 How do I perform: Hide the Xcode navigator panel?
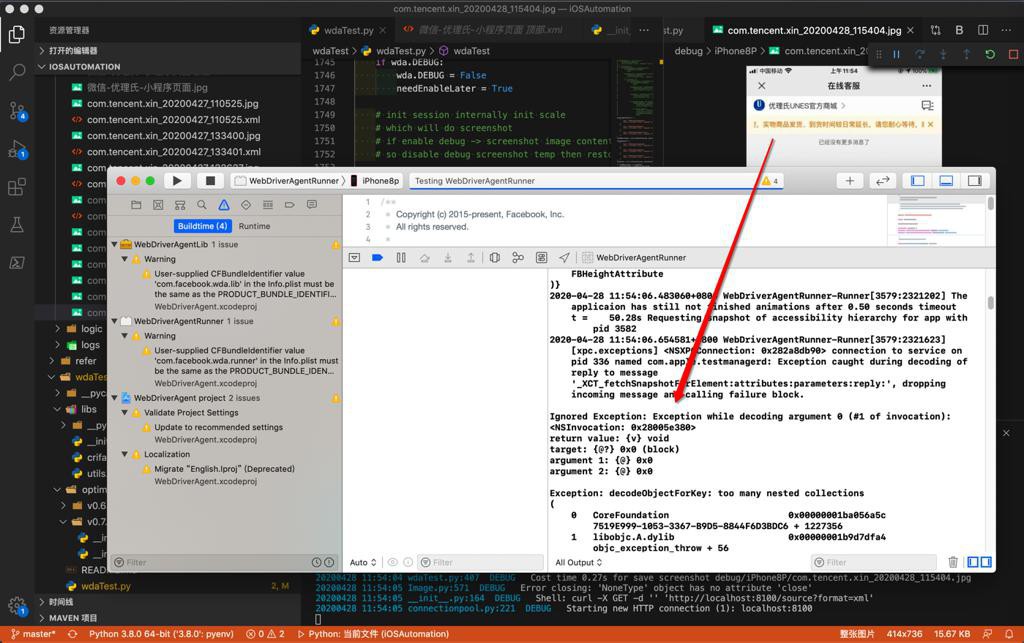917,181
